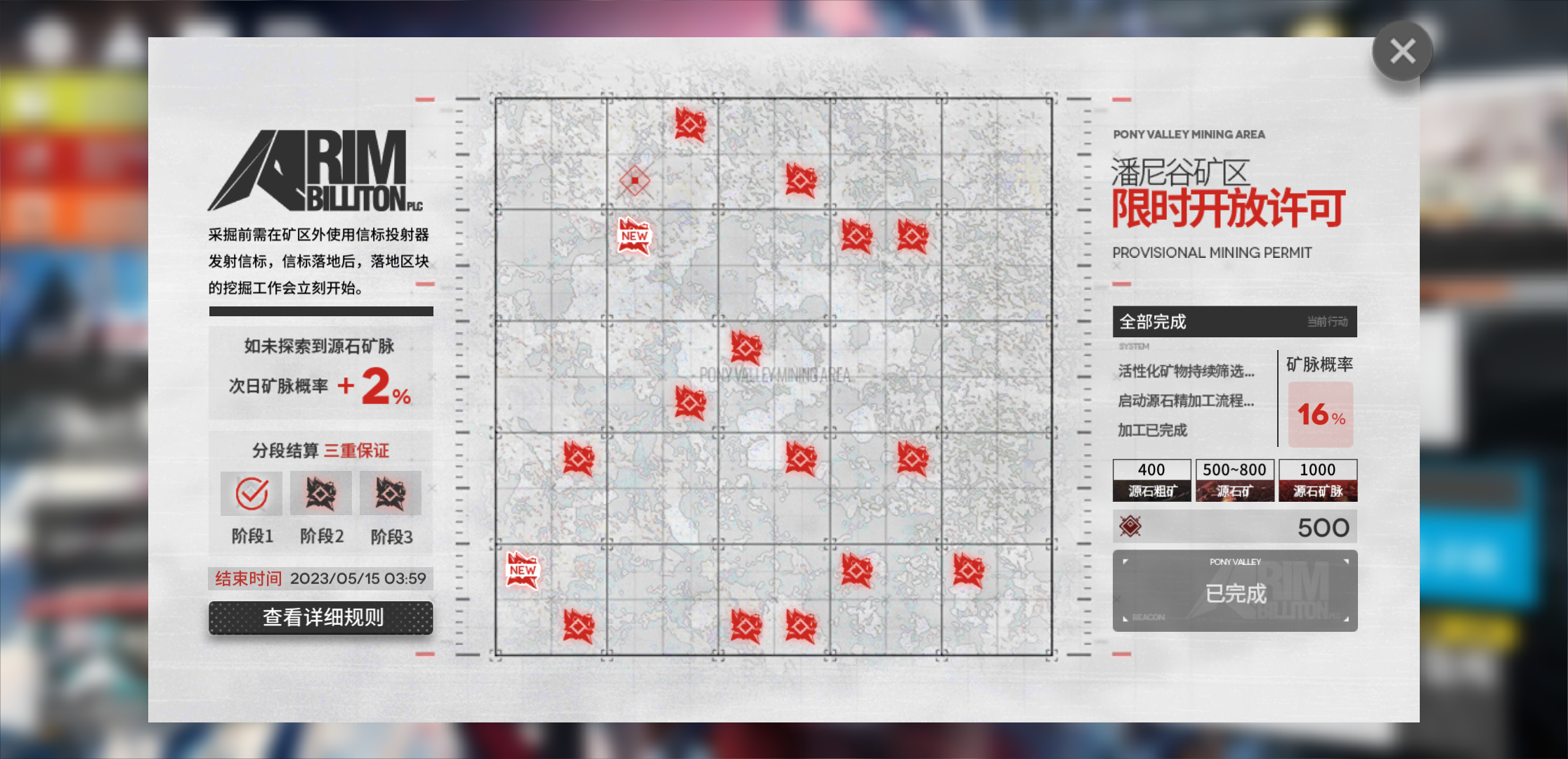Close the mining permit dialog
Viewport: 1568px width, 759px height.
(1402, 51)
